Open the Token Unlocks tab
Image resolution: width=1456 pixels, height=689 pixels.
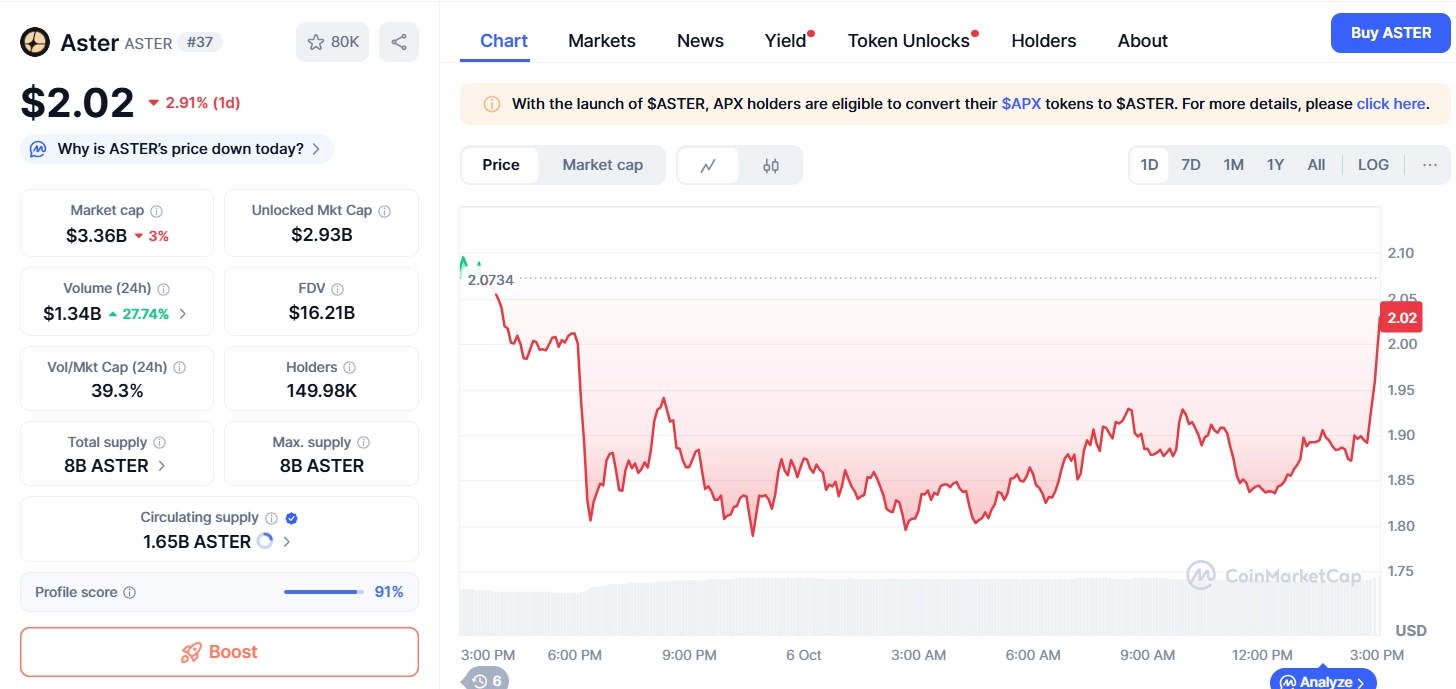tap(906, 40)
